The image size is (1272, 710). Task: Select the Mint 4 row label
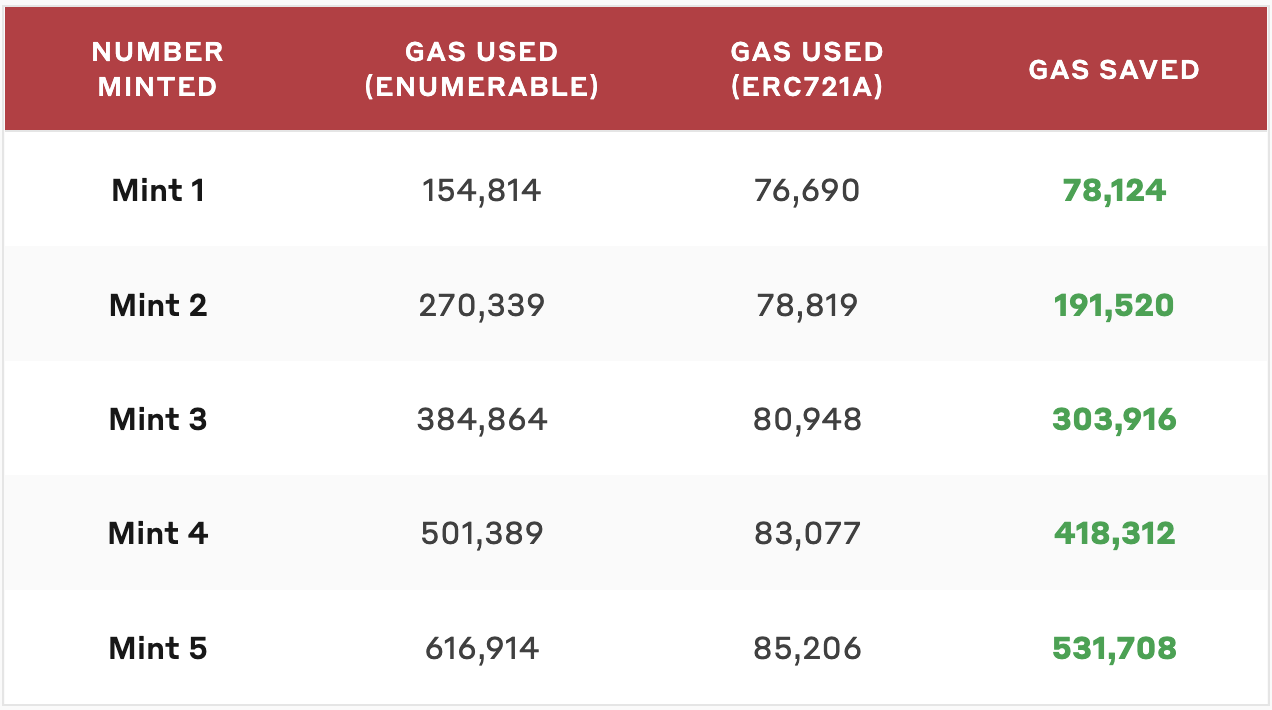(x=158, y=533)
